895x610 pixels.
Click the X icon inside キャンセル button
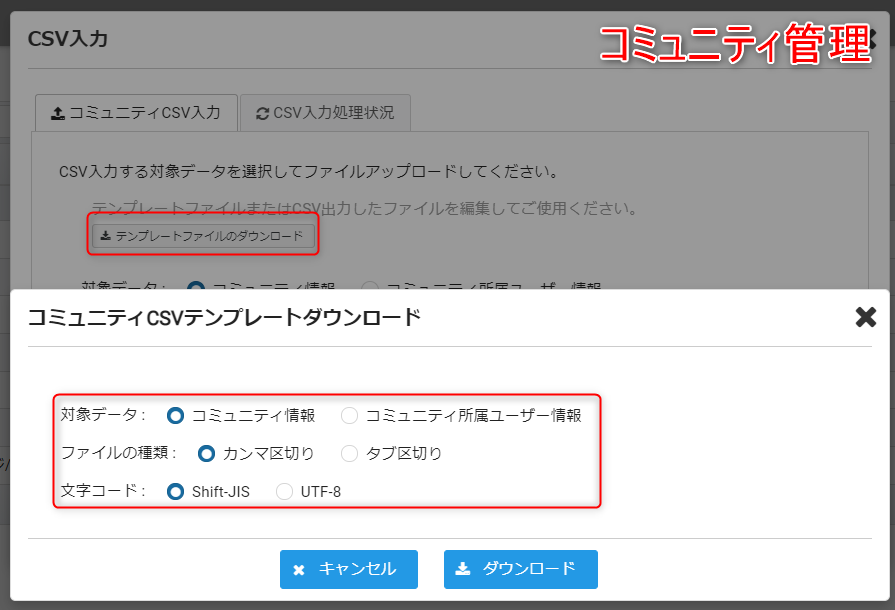tap(299, 570)
